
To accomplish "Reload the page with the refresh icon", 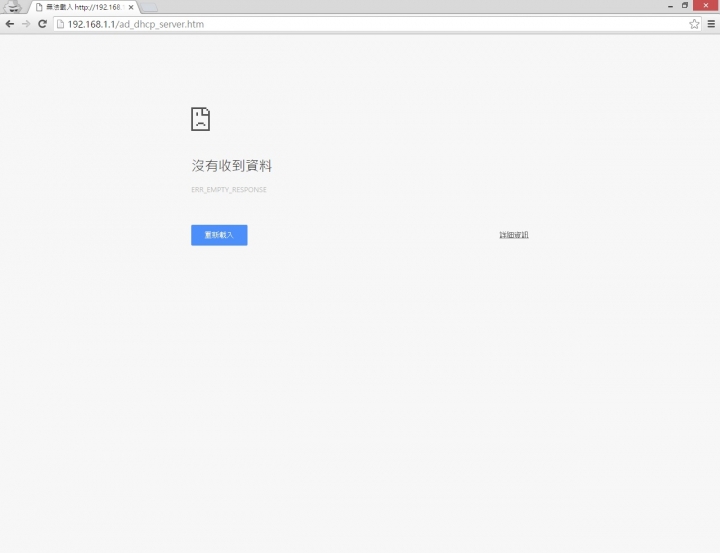I will click(x=42, y=24).
